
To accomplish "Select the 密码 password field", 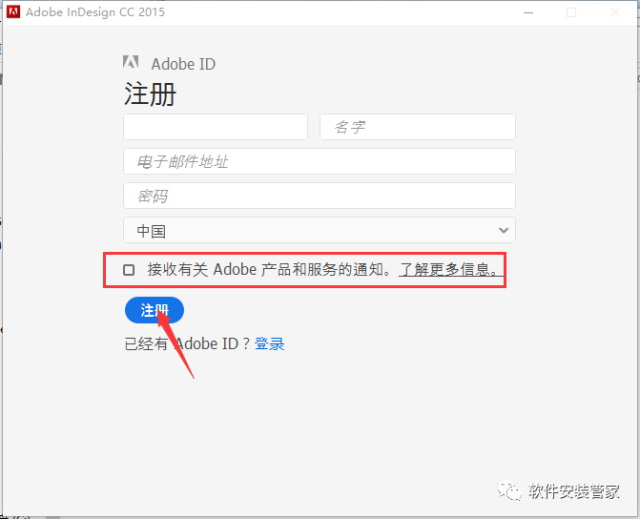I will pyautogui.click(x=319, y=196).
